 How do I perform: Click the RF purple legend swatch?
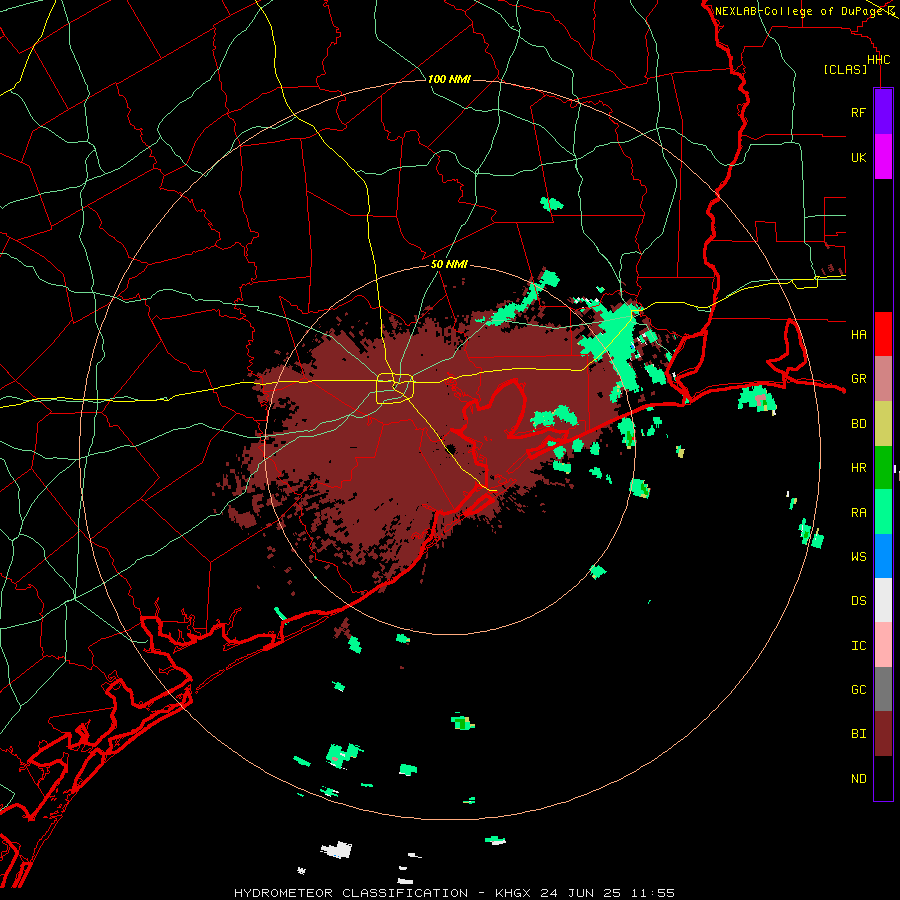click(883, 112)
